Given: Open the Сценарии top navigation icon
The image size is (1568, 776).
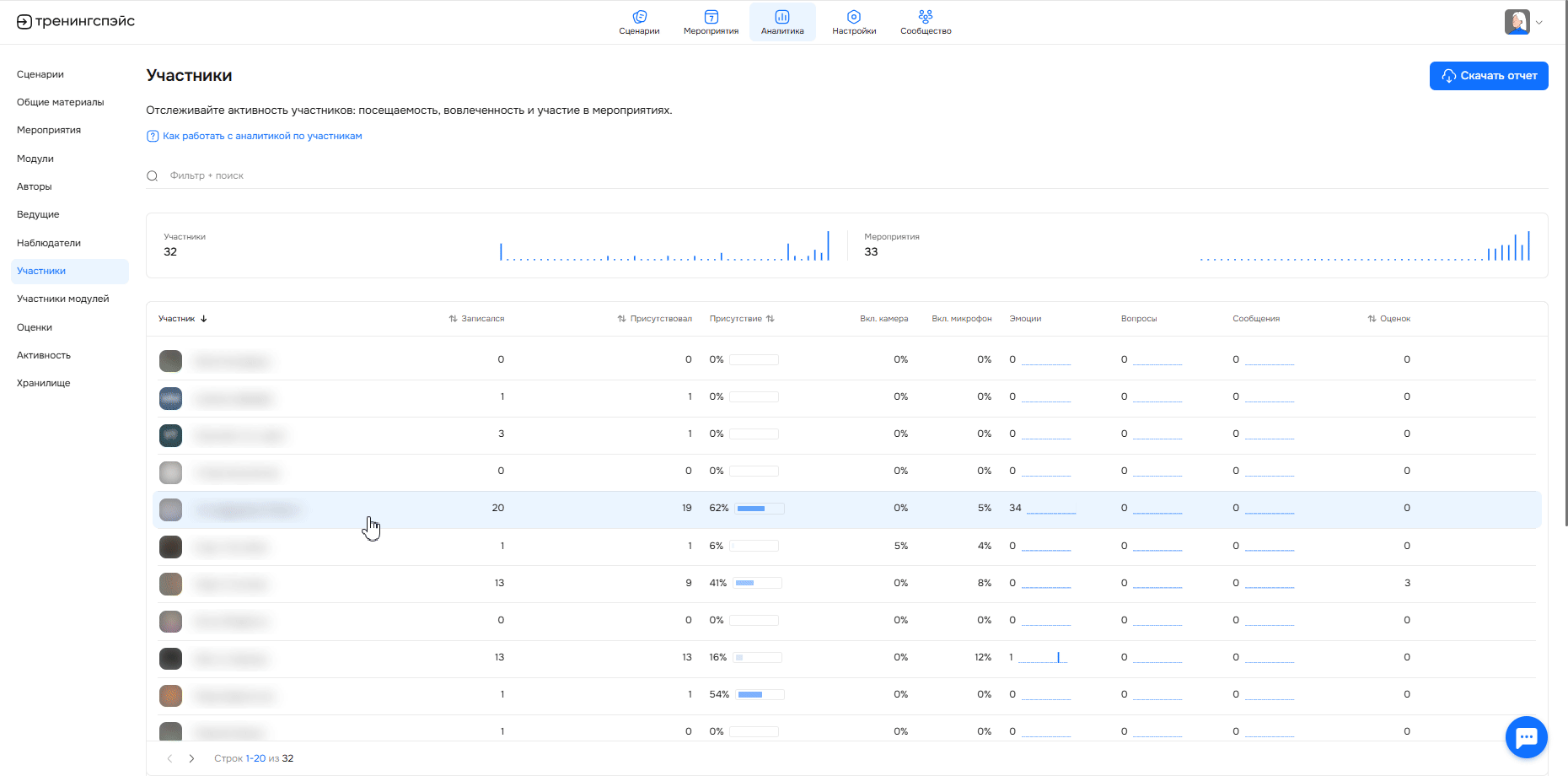Looking at the screenshot, I should (x=639, y=17).
